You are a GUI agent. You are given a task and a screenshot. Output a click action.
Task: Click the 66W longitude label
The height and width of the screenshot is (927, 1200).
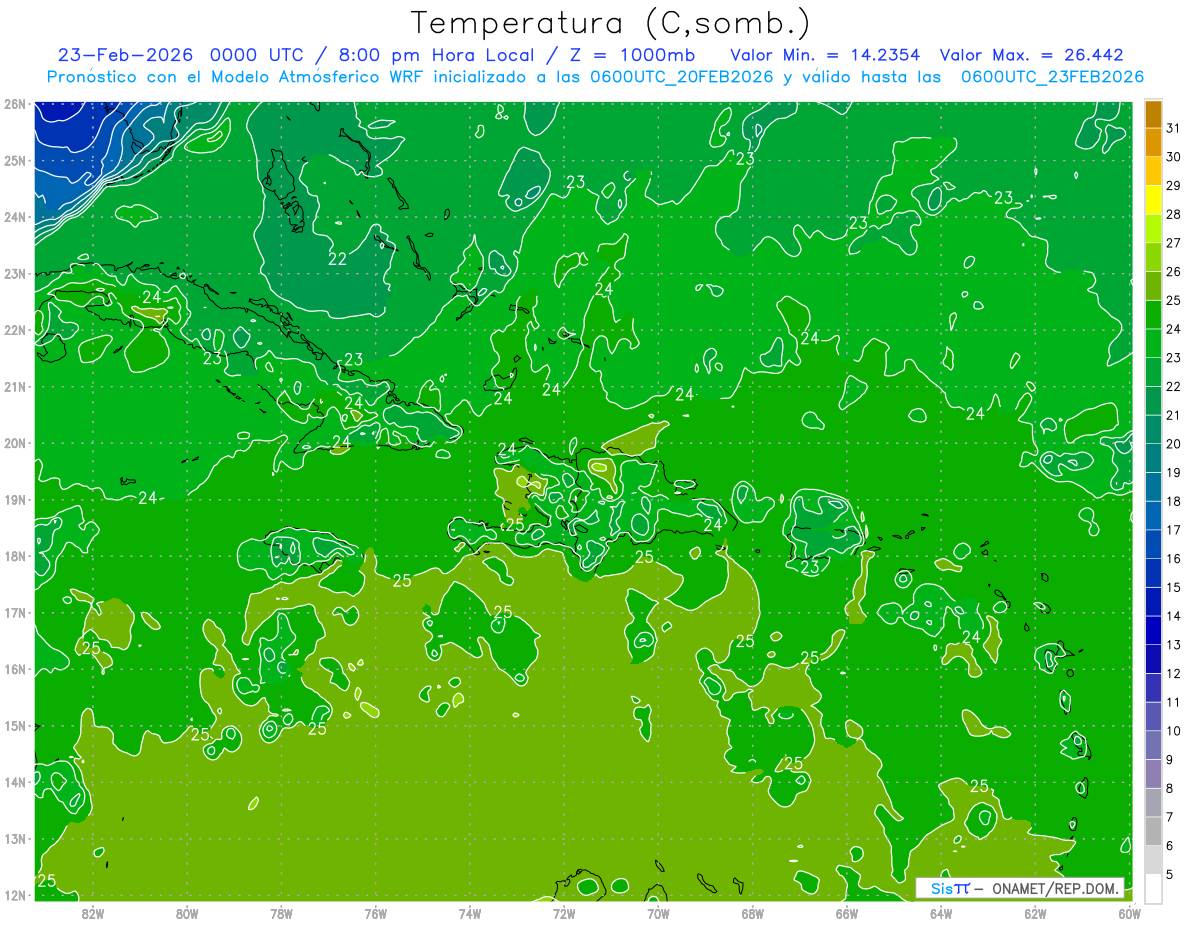click(x=847, y=913)
